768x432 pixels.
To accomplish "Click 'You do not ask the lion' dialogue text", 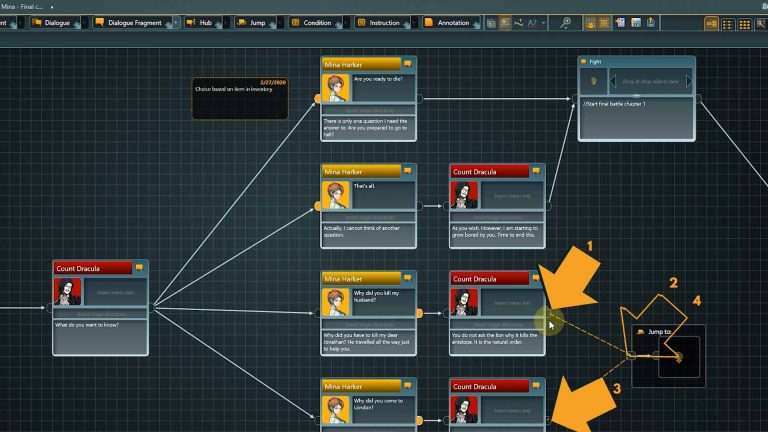I will click(494, 338).
